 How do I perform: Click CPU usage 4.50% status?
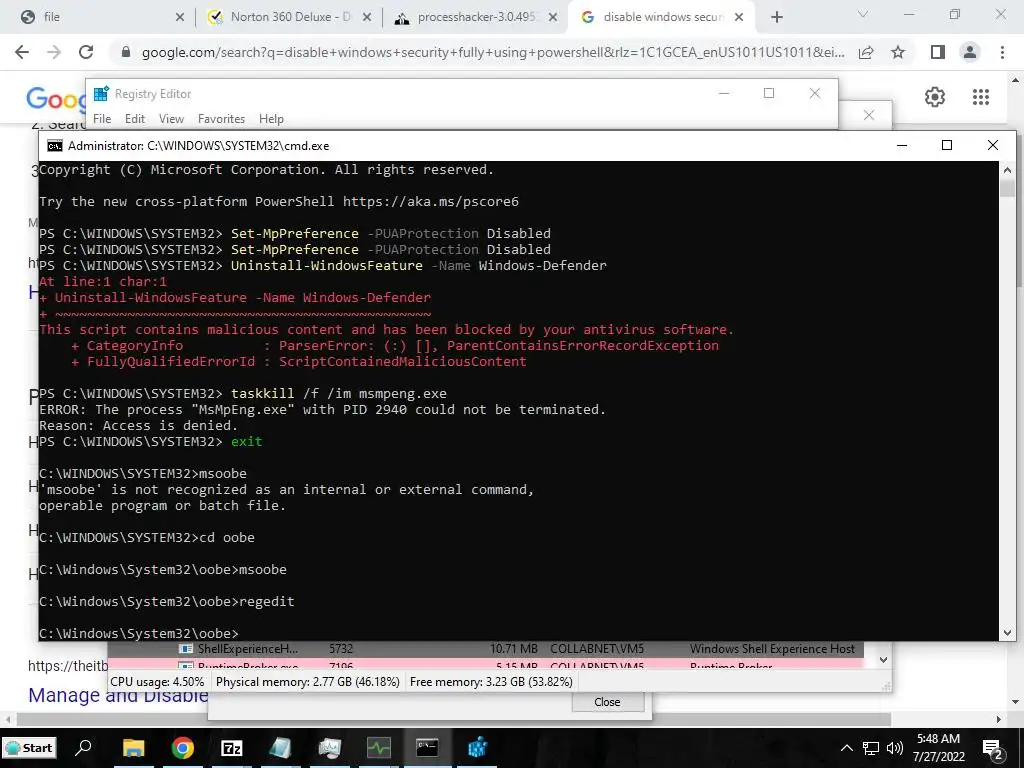point(157,682)
